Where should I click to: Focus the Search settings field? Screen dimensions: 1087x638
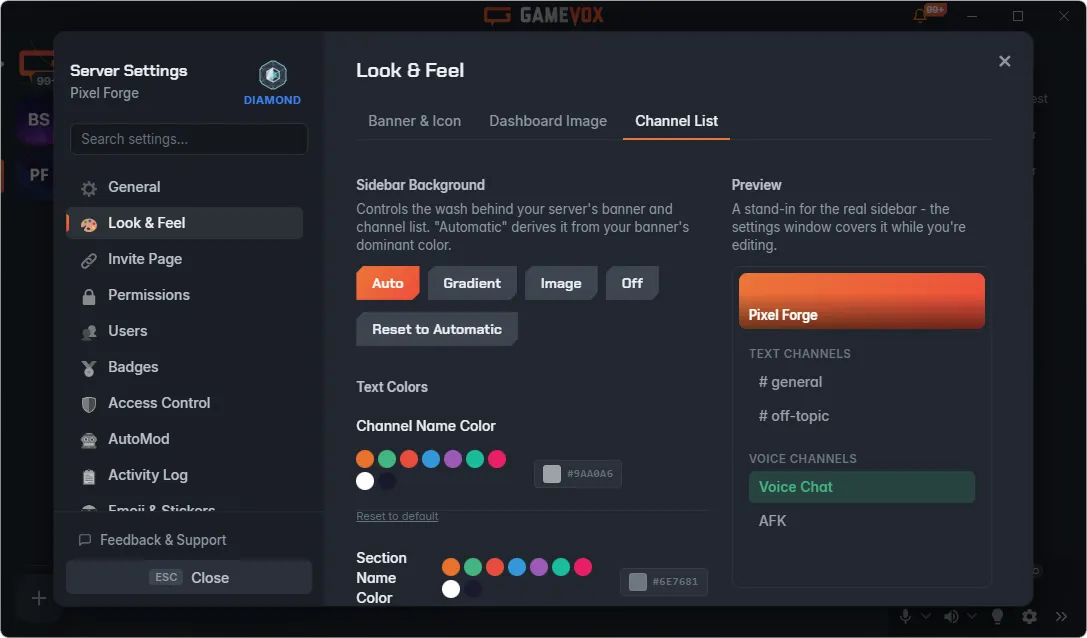(189, 139)
